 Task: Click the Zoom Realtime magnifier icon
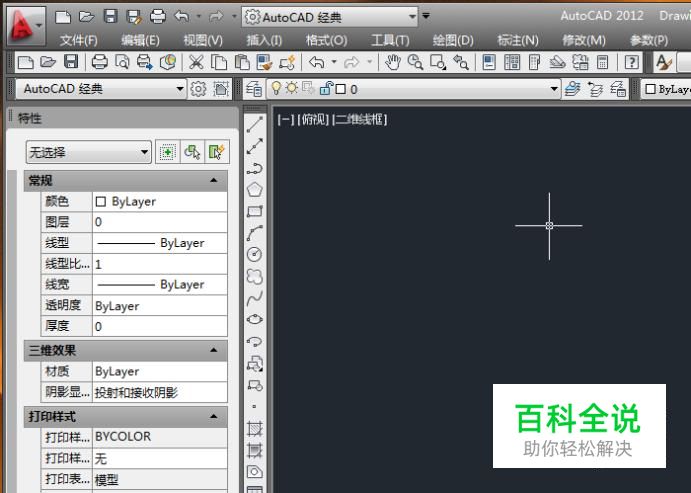(x=415, y=62)
